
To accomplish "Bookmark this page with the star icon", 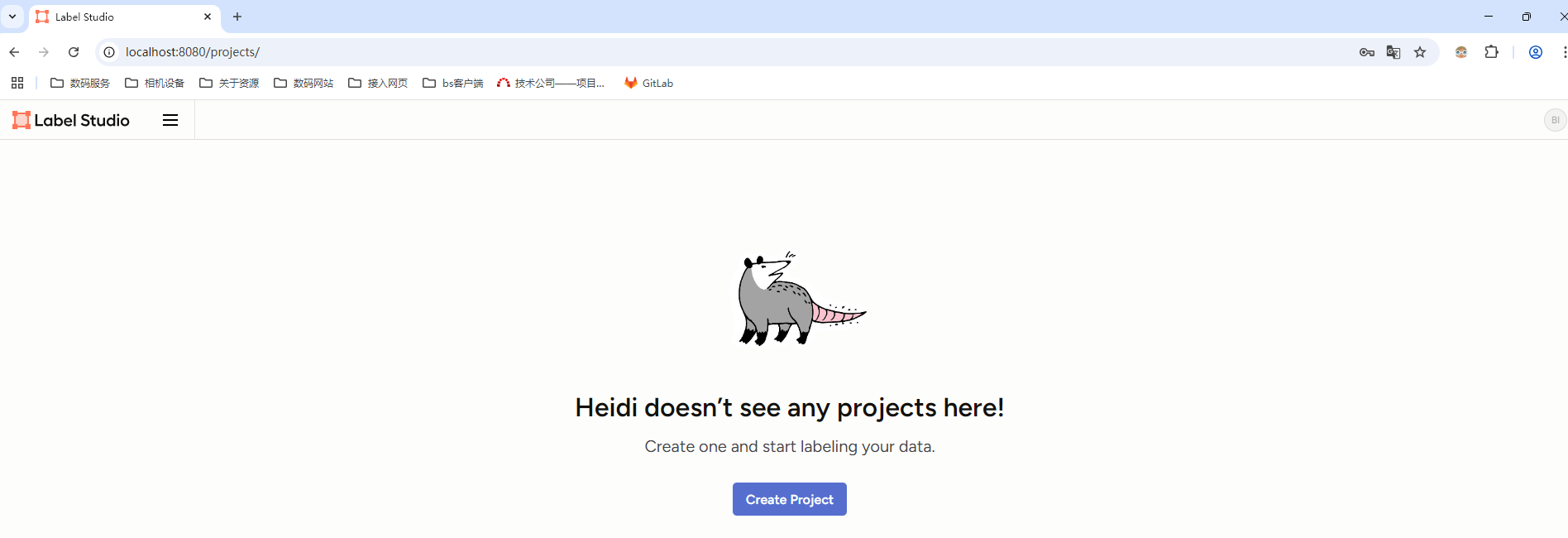I will coord(1420,52).
